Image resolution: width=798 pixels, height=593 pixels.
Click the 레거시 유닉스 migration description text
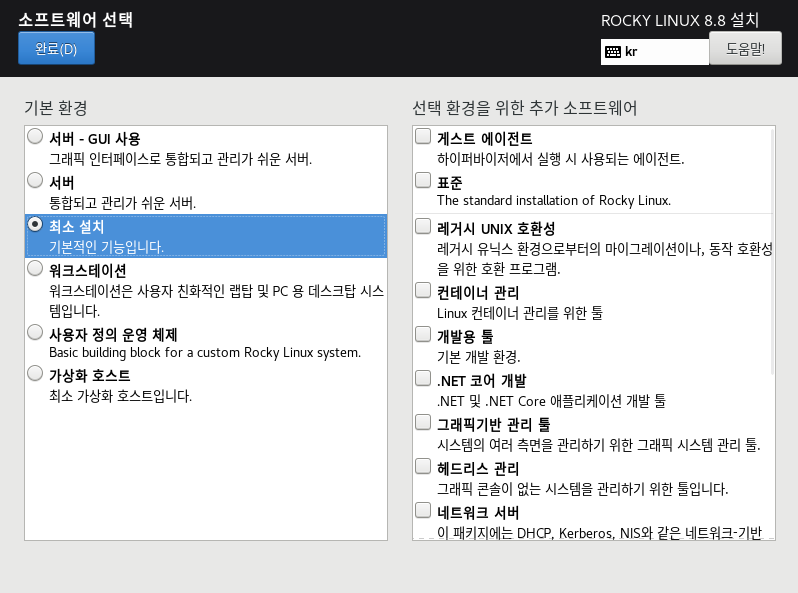tap(605, 259)
